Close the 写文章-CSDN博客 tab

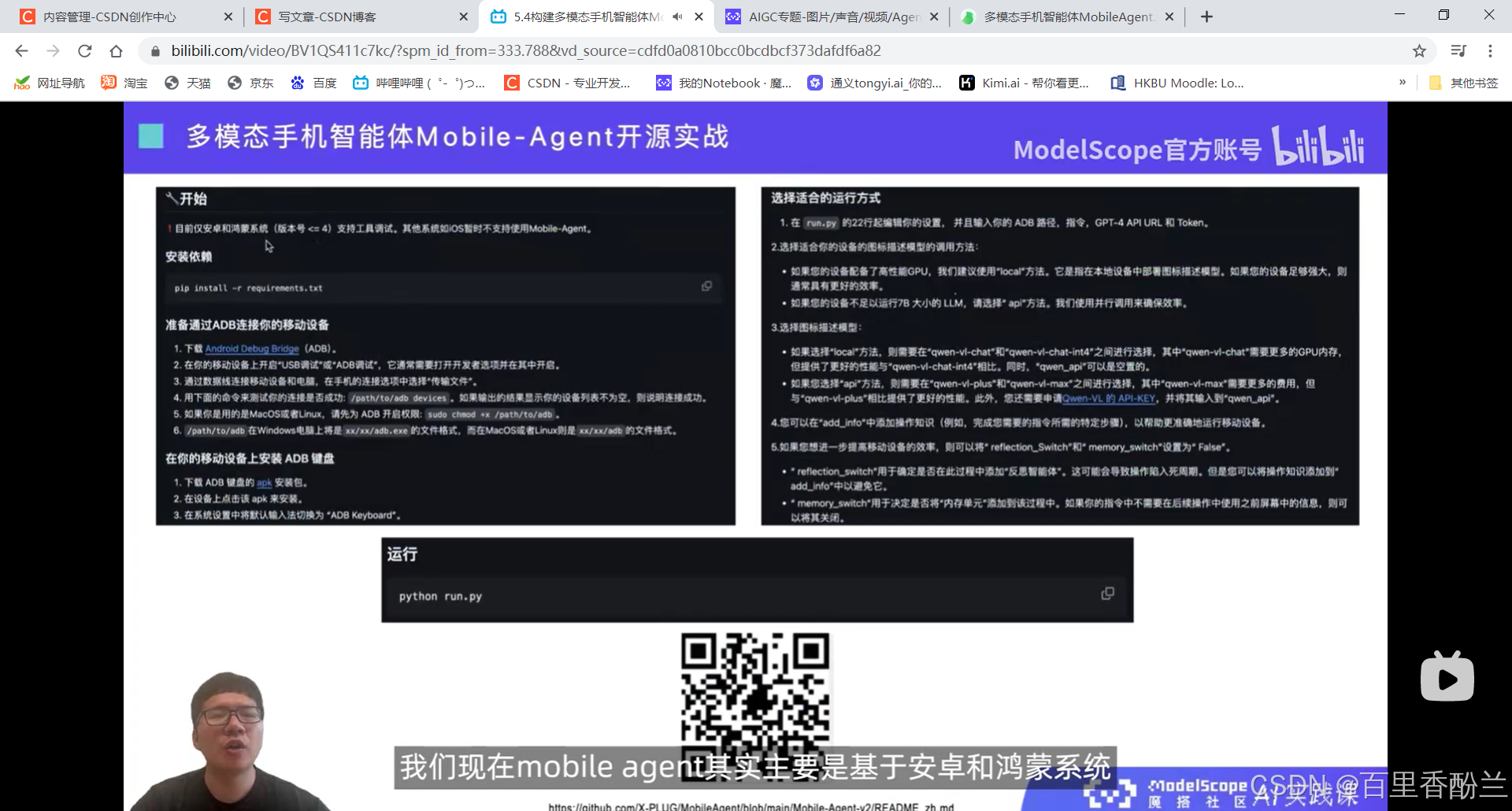point(463,17)
